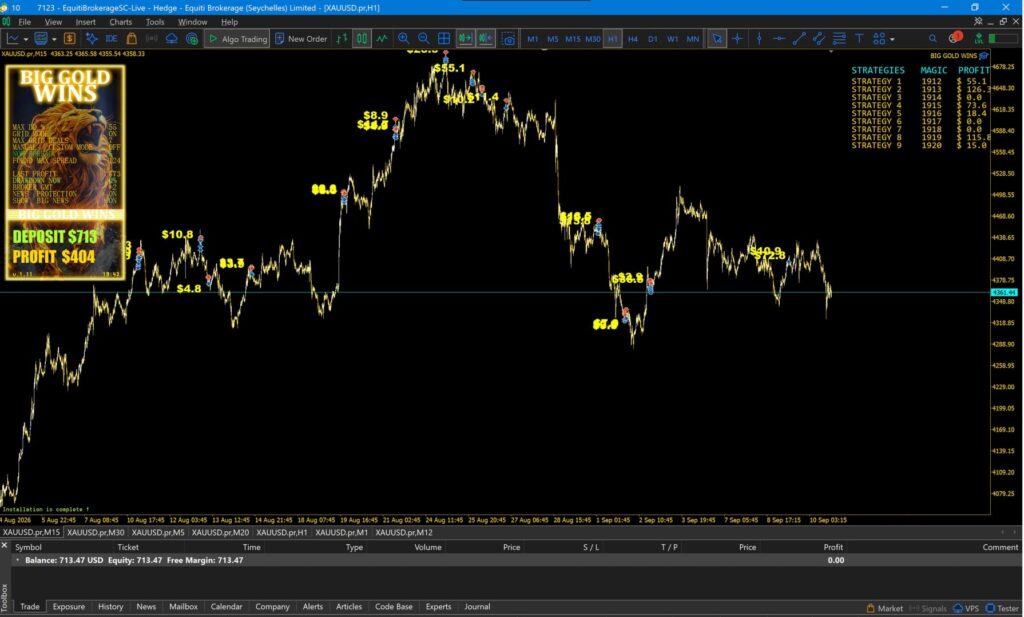The height and width of the screenshot is (617, 1024).
Task: Select the crosshair tool
Action: [x=737, y=39]
